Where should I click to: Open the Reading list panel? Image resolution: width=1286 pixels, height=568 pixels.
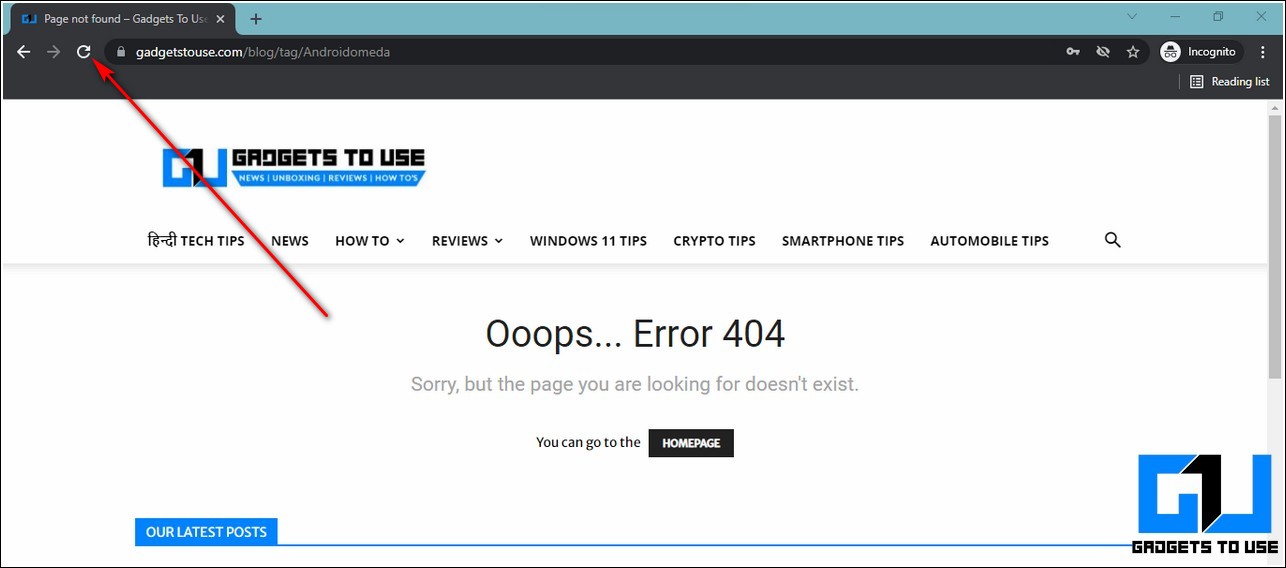pyautogui.click(x=1229, y=82)
